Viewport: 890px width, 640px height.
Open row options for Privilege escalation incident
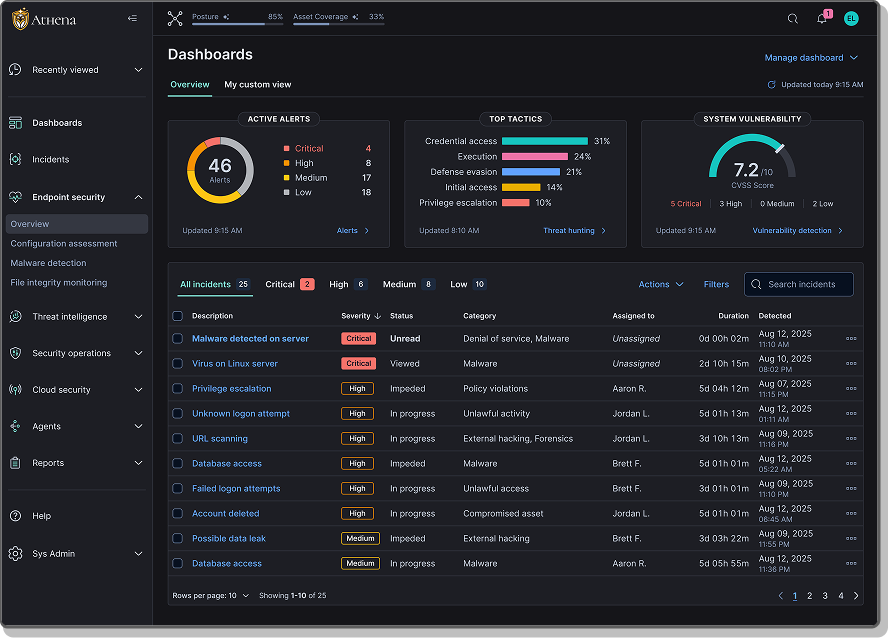(x=851, y=389)
